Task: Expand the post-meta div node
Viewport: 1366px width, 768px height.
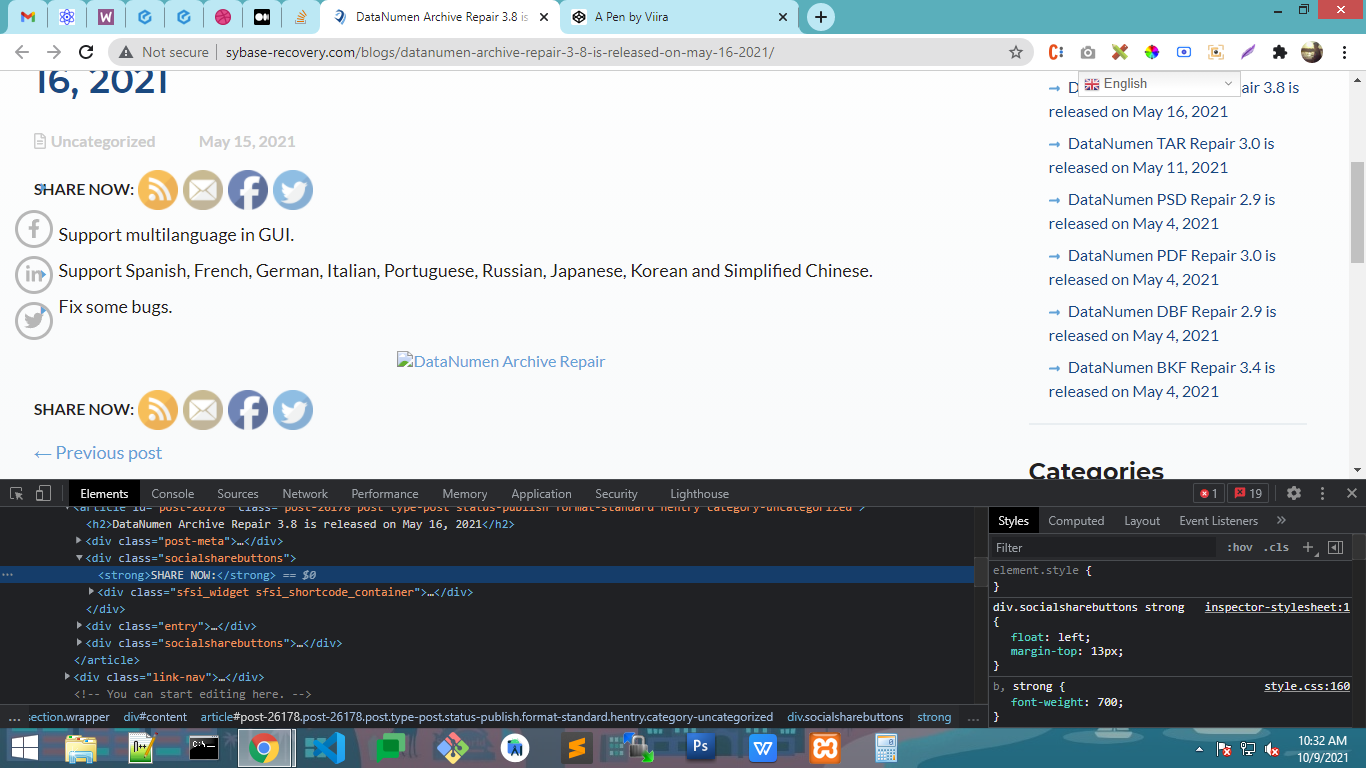Action: (x=80, y=541)
